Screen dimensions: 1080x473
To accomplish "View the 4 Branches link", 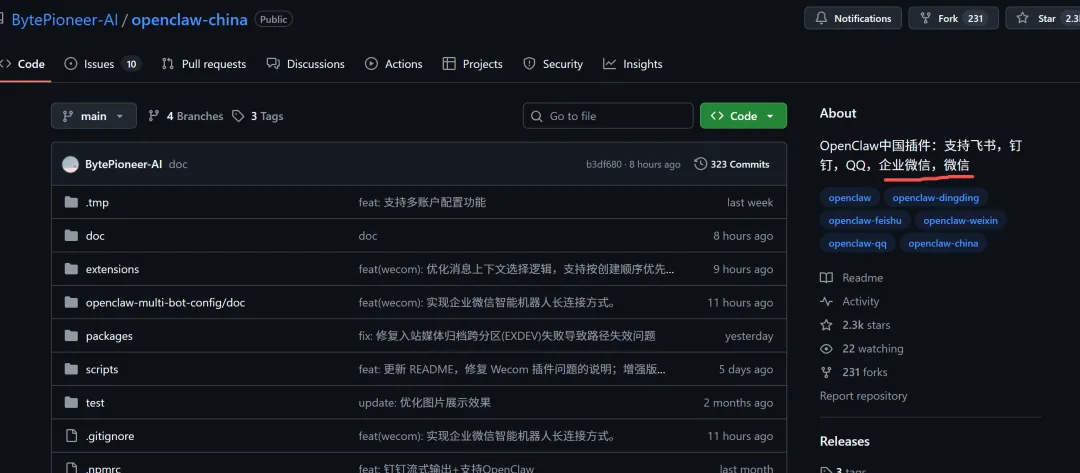I will click(x=186, y=116).
